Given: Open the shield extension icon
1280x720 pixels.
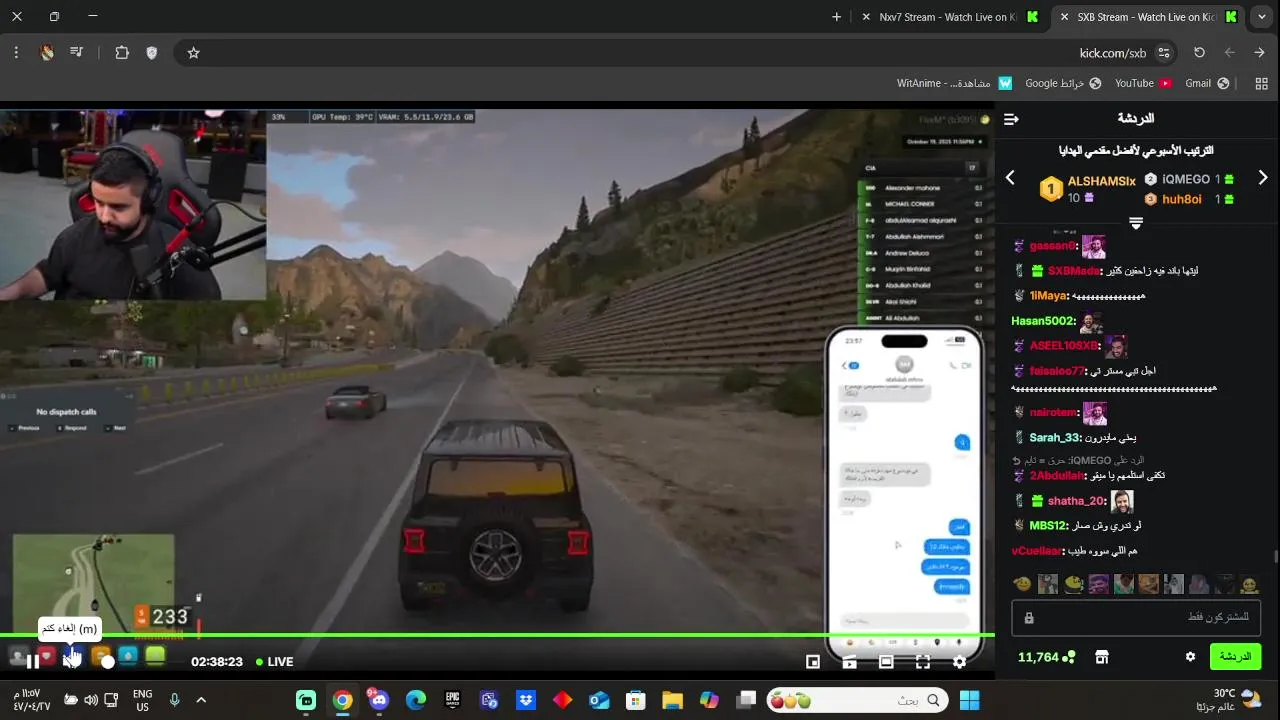Looking at the screenshot, I should tap(152, 53).
